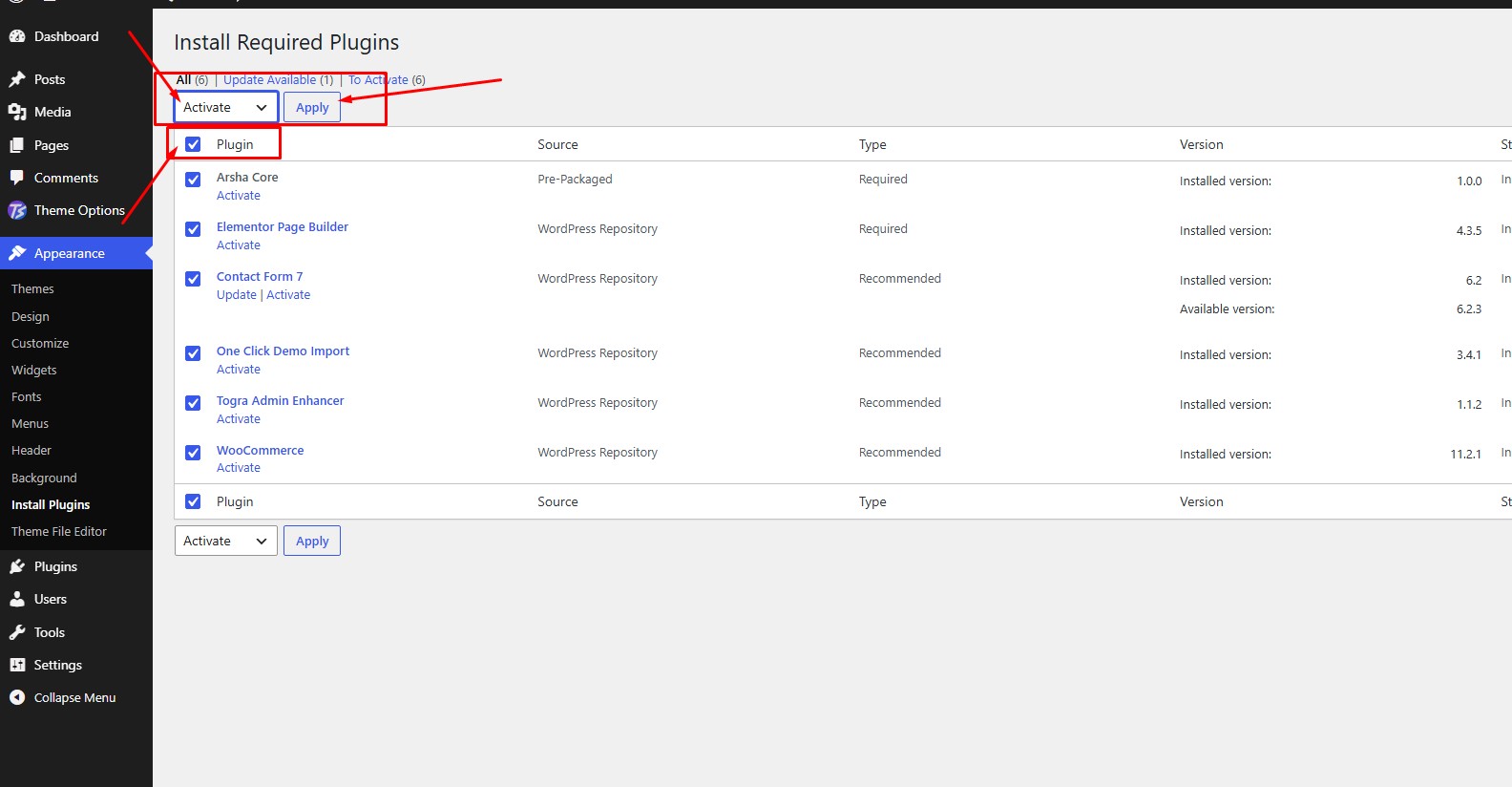This screenshot has height=787, width=1512.
Task: Click the Media library icon
Action: coord(17,112)
